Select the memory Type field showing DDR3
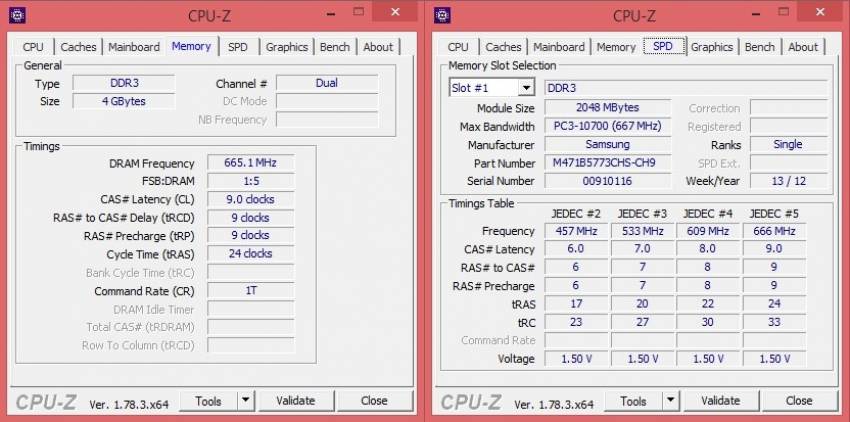 pos(124,83)
